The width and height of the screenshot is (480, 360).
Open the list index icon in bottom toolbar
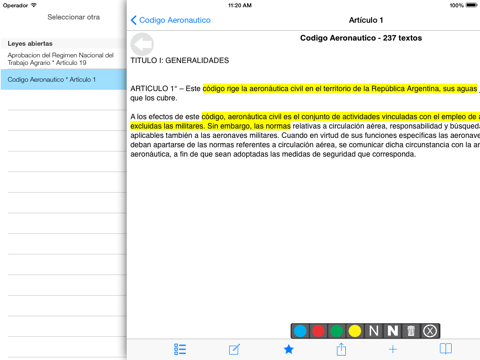pos(180,349)
